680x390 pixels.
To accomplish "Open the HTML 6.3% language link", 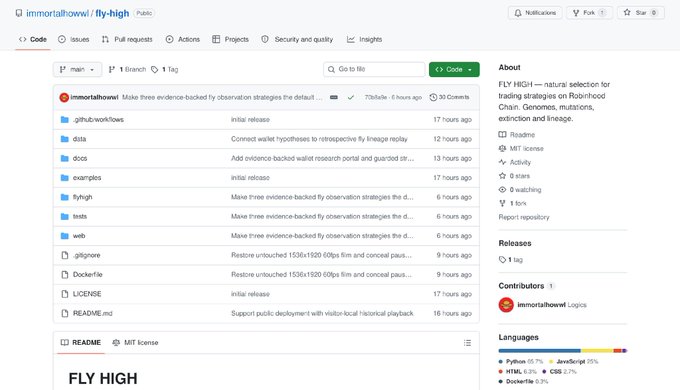I will 517,372.
